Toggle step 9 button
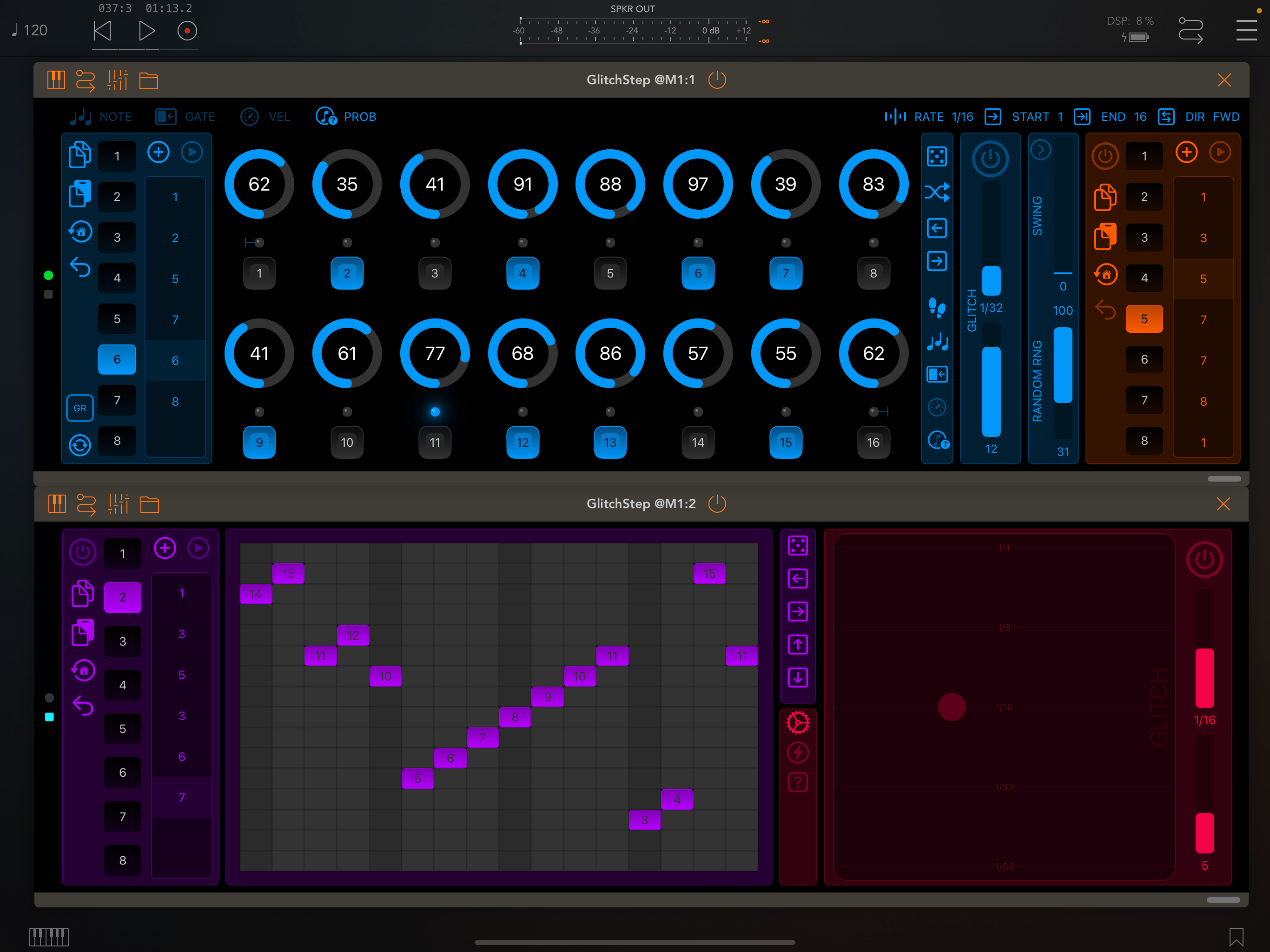This screenshot has width=1270, height=952. tap(259, 442)
